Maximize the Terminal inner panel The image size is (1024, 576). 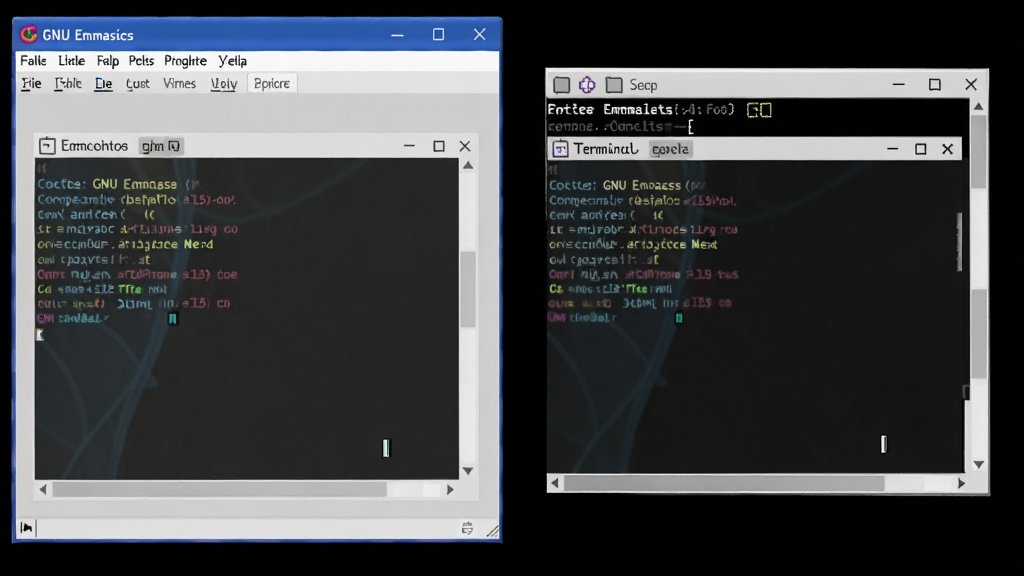[921, 149]
